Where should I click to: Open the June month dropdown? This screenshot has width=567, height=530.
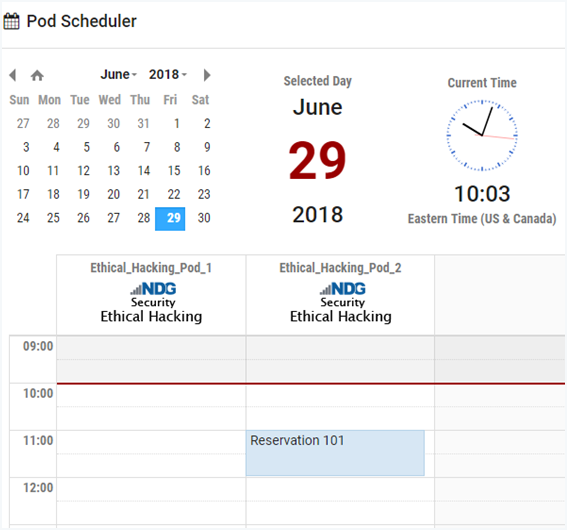tap(119, 74)
